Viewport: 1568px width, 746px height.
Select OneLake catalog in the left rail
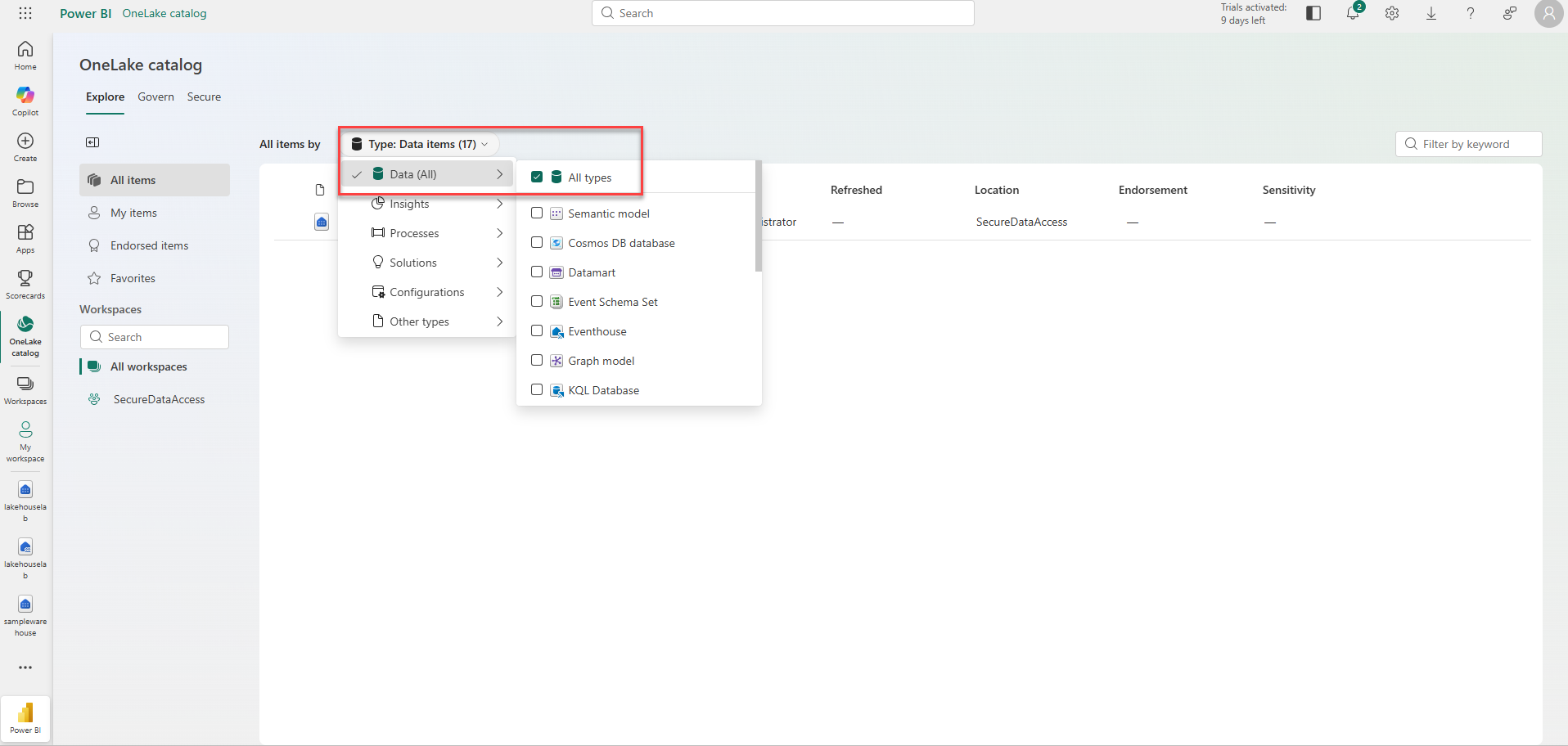[x=25, y=335]
